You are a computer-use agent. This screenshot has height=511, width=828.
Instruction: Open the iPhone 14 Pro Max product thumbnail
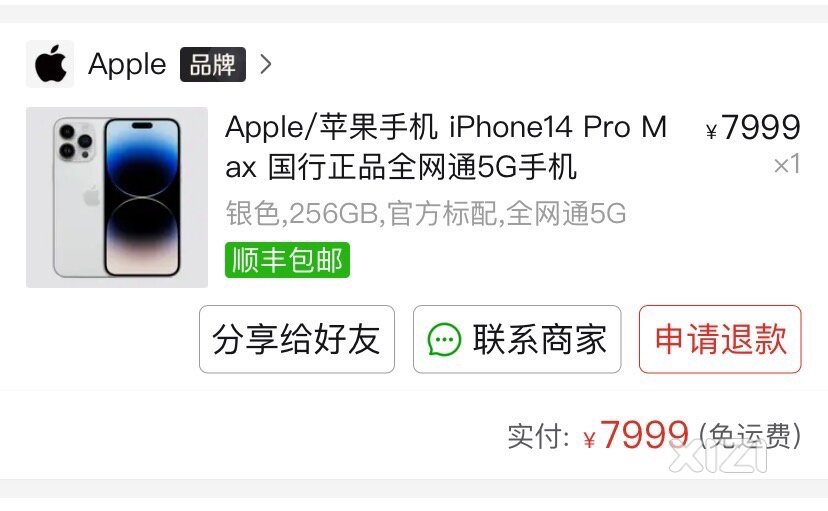(x=117, y=197)
